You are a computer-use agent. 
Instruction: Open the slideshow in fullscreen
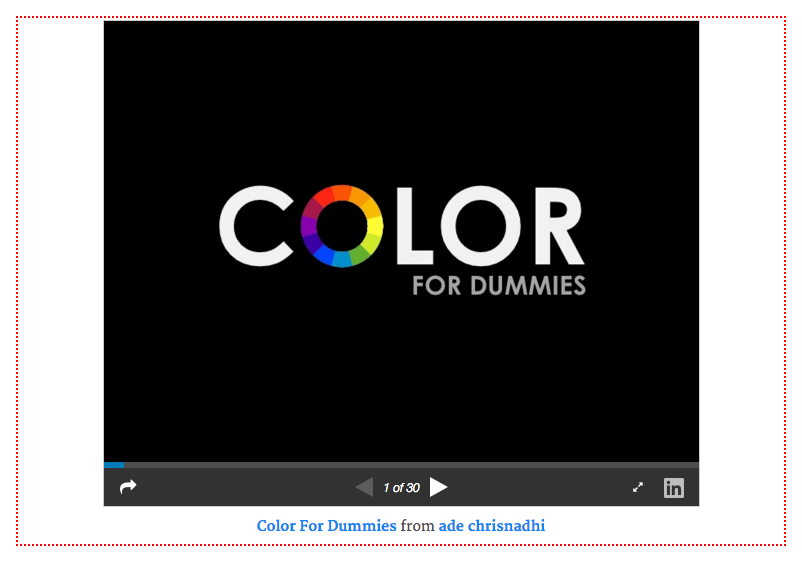click(638, 487)
